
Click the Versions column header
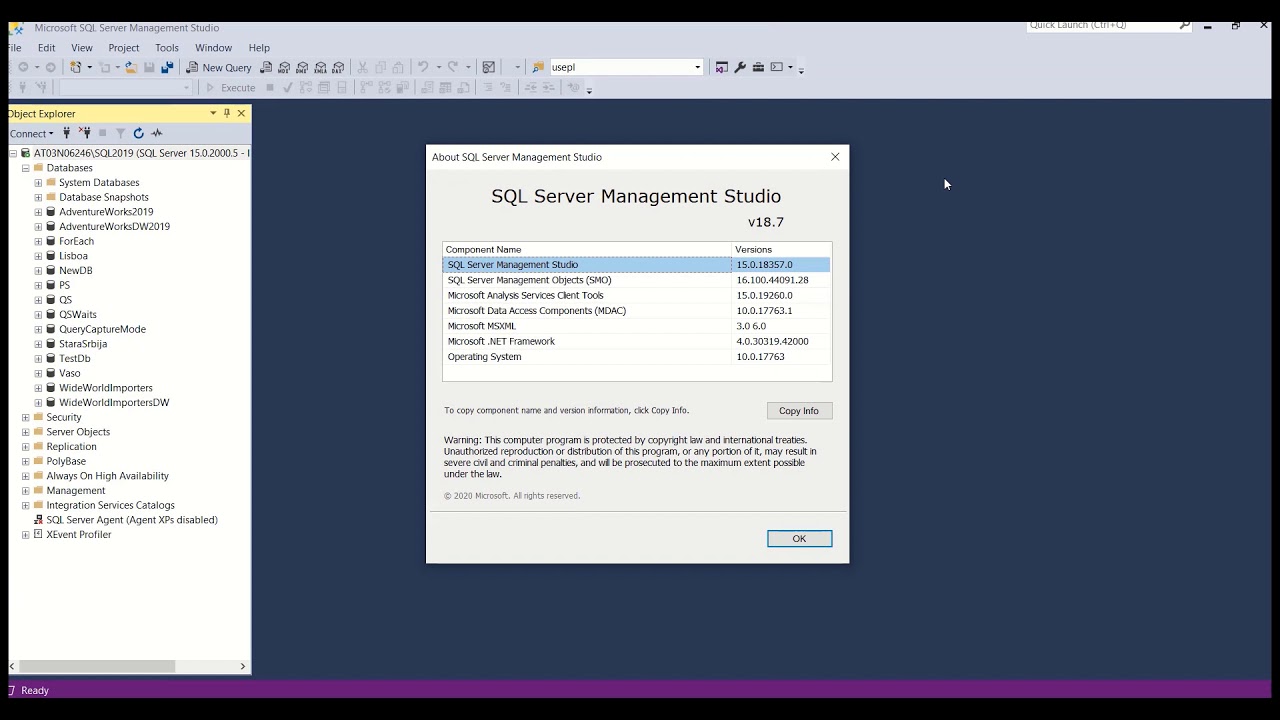tap(781, 249)
